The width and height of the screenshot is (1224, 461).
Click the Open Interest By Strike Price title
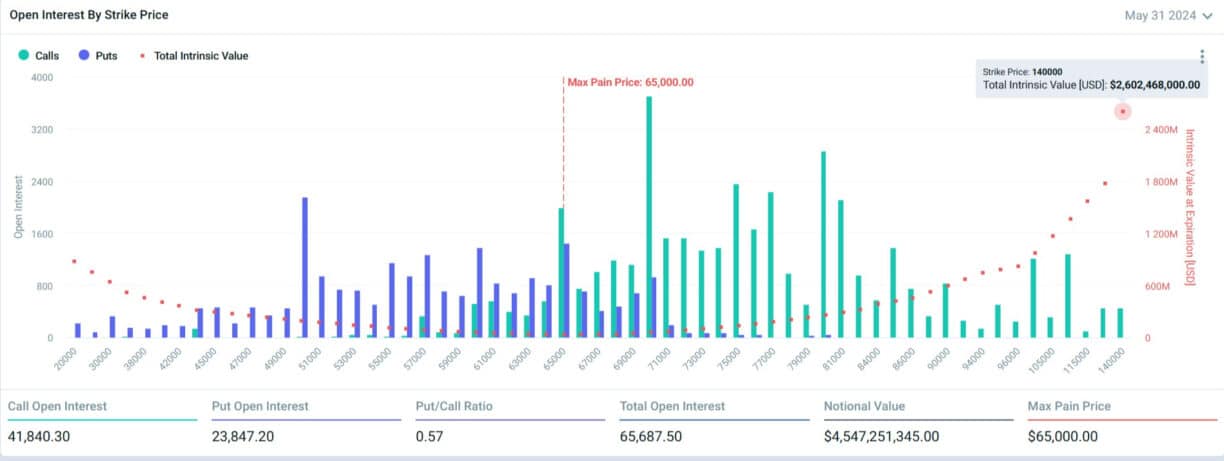[x=89, y=16]
